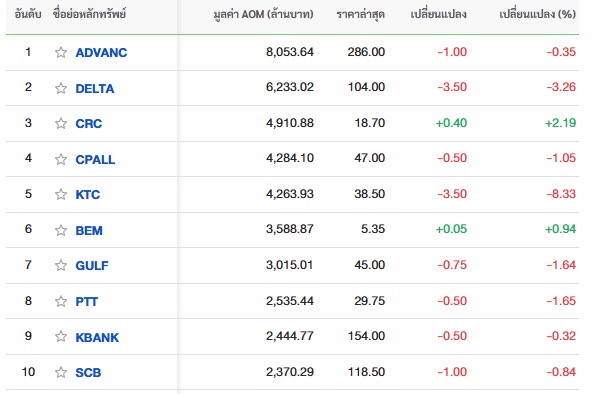593x394 pixels.
Task: Click the star icon beside KBANK
Action: 61,337
